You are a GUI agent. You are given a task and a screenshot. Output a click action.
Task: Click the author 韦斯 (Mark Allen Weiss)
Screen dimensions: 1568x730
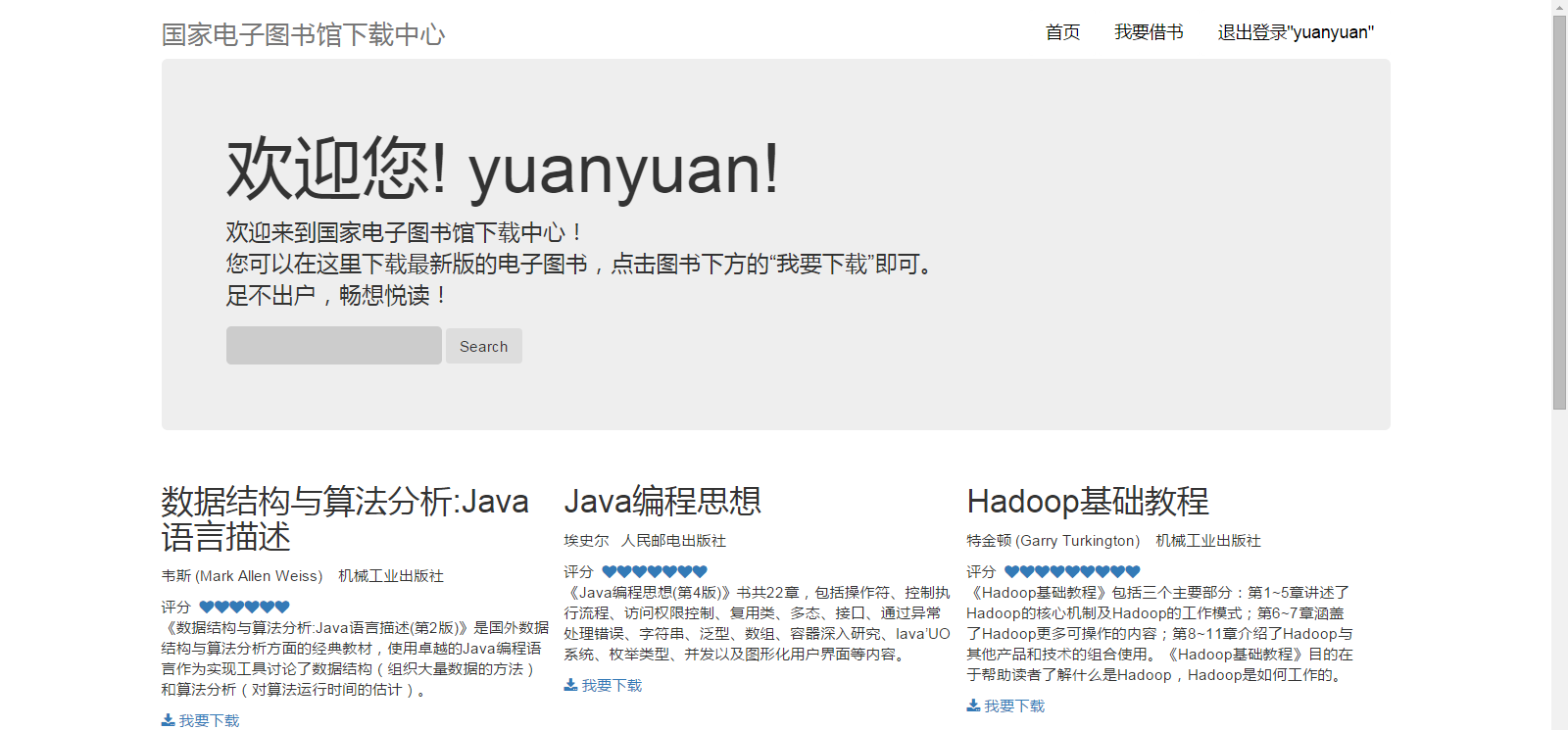[242, 576]
